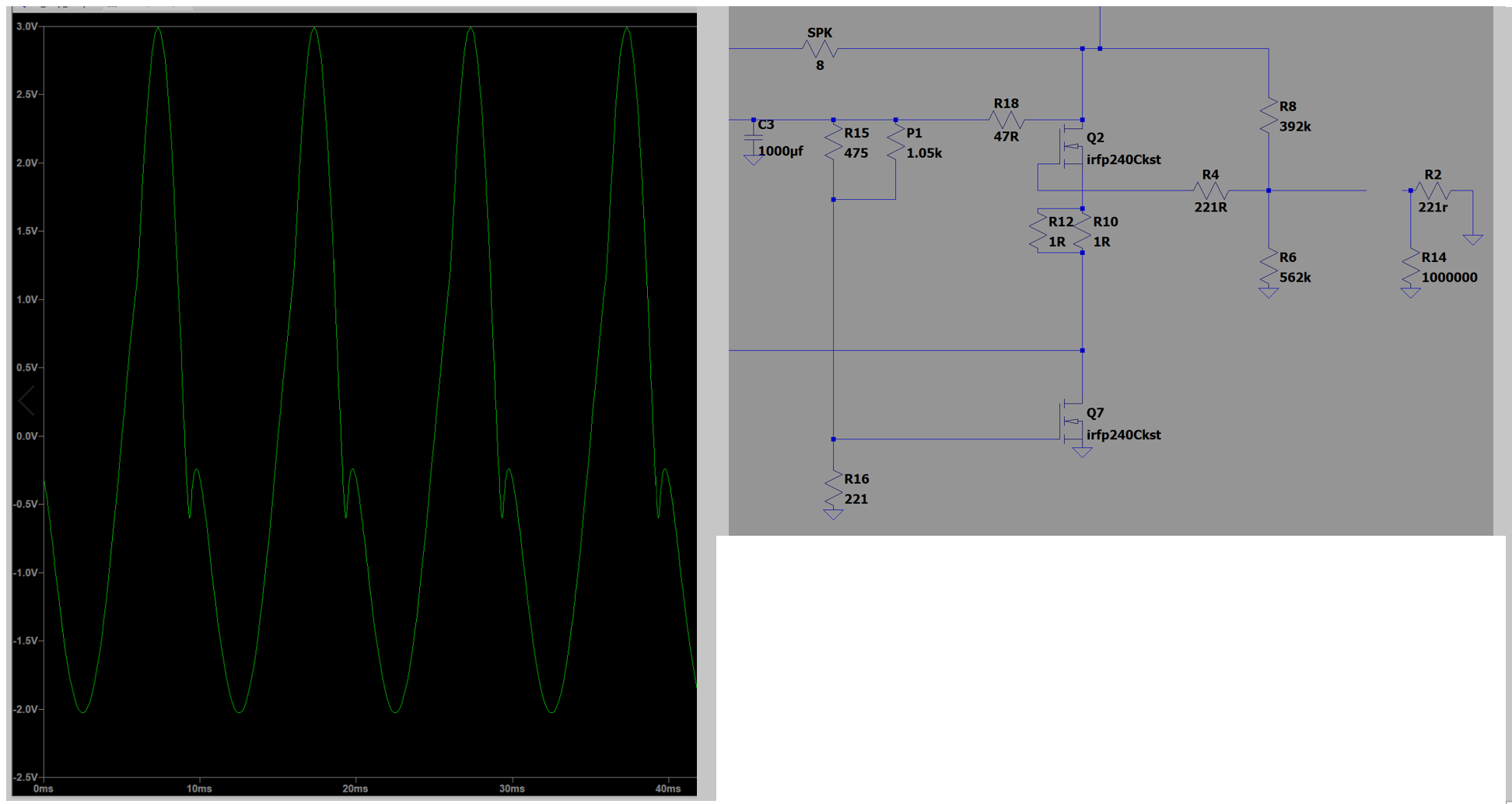This screenshot has height=804, width=1512.
Task: Click the SPK value 8
Action: (820, 65)
